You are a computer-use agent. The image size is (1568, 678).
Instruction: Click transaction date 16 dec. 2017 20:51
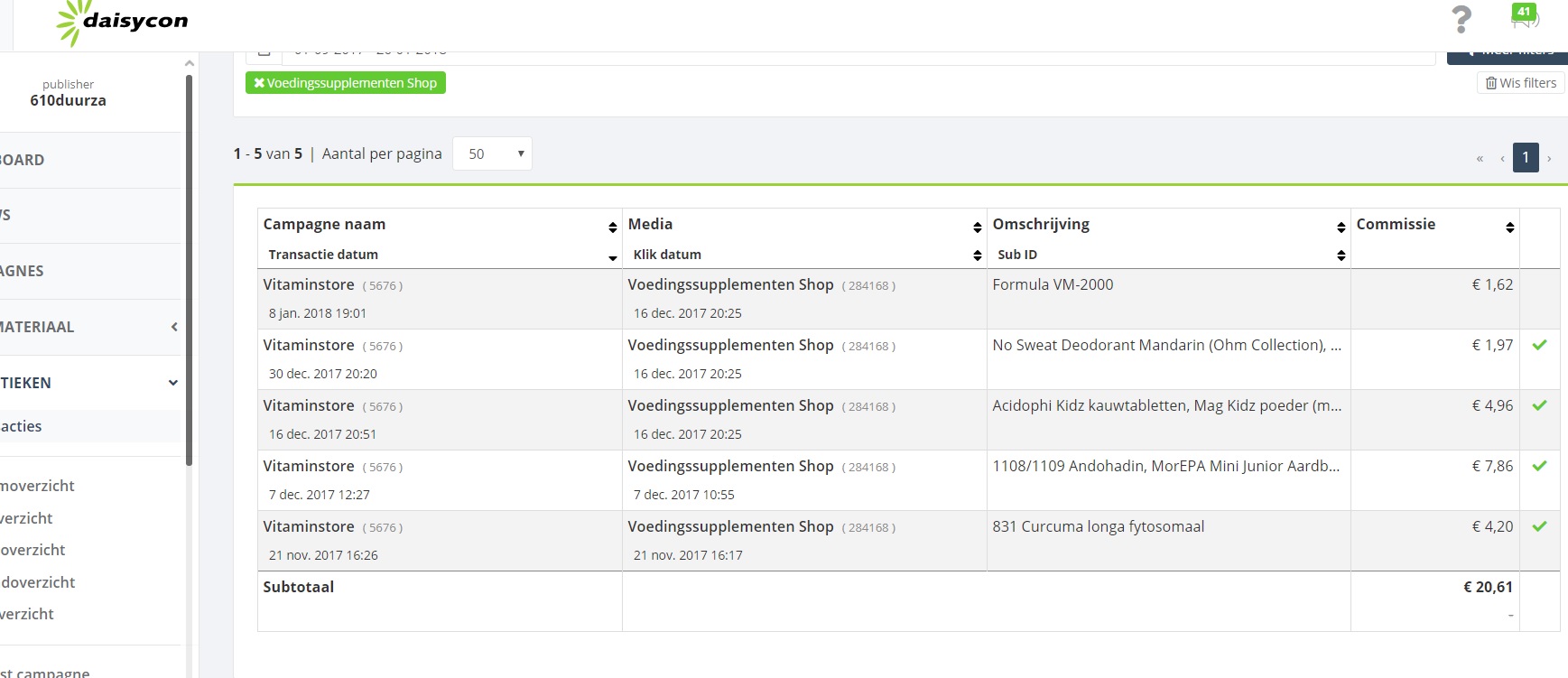[x=322, y=434]
